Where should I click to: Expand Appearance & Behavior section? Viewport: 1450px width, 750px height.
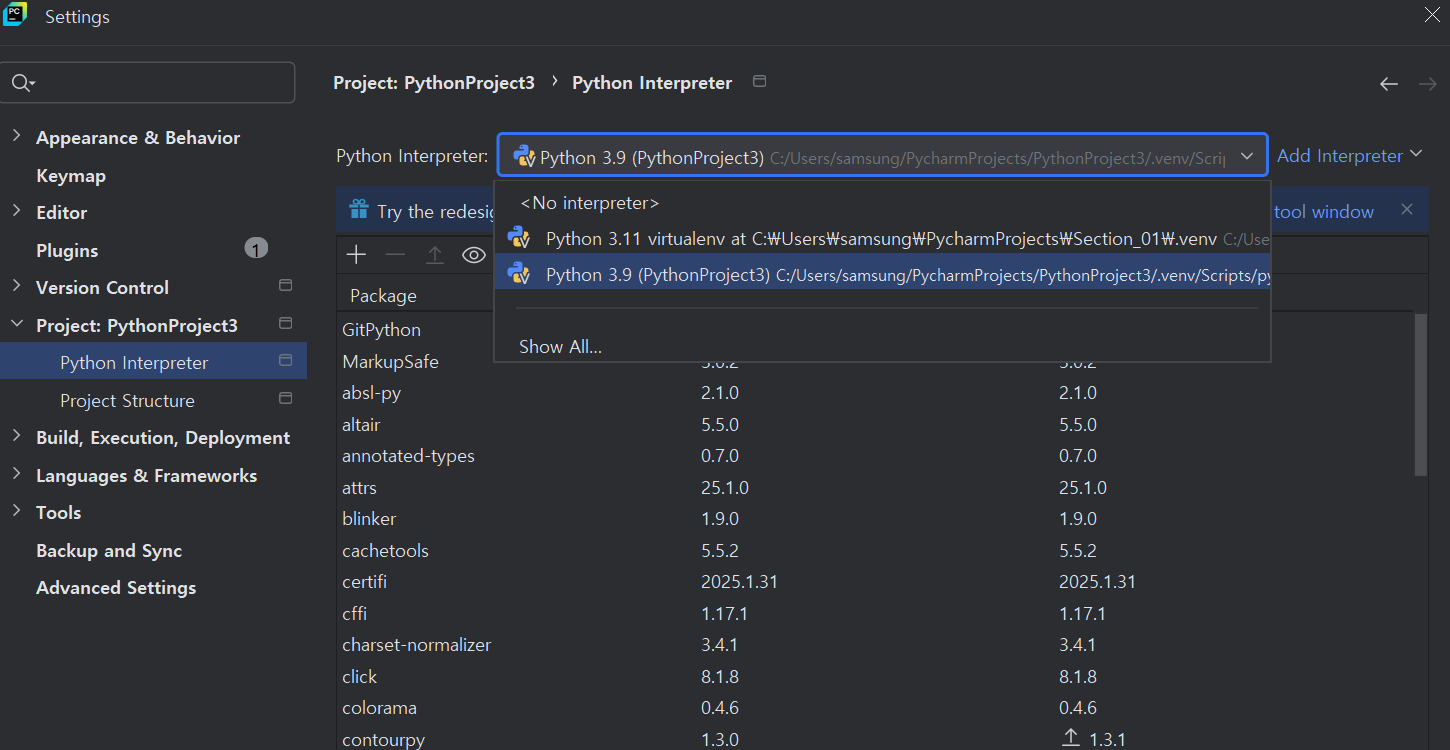[x=17, y=136]
